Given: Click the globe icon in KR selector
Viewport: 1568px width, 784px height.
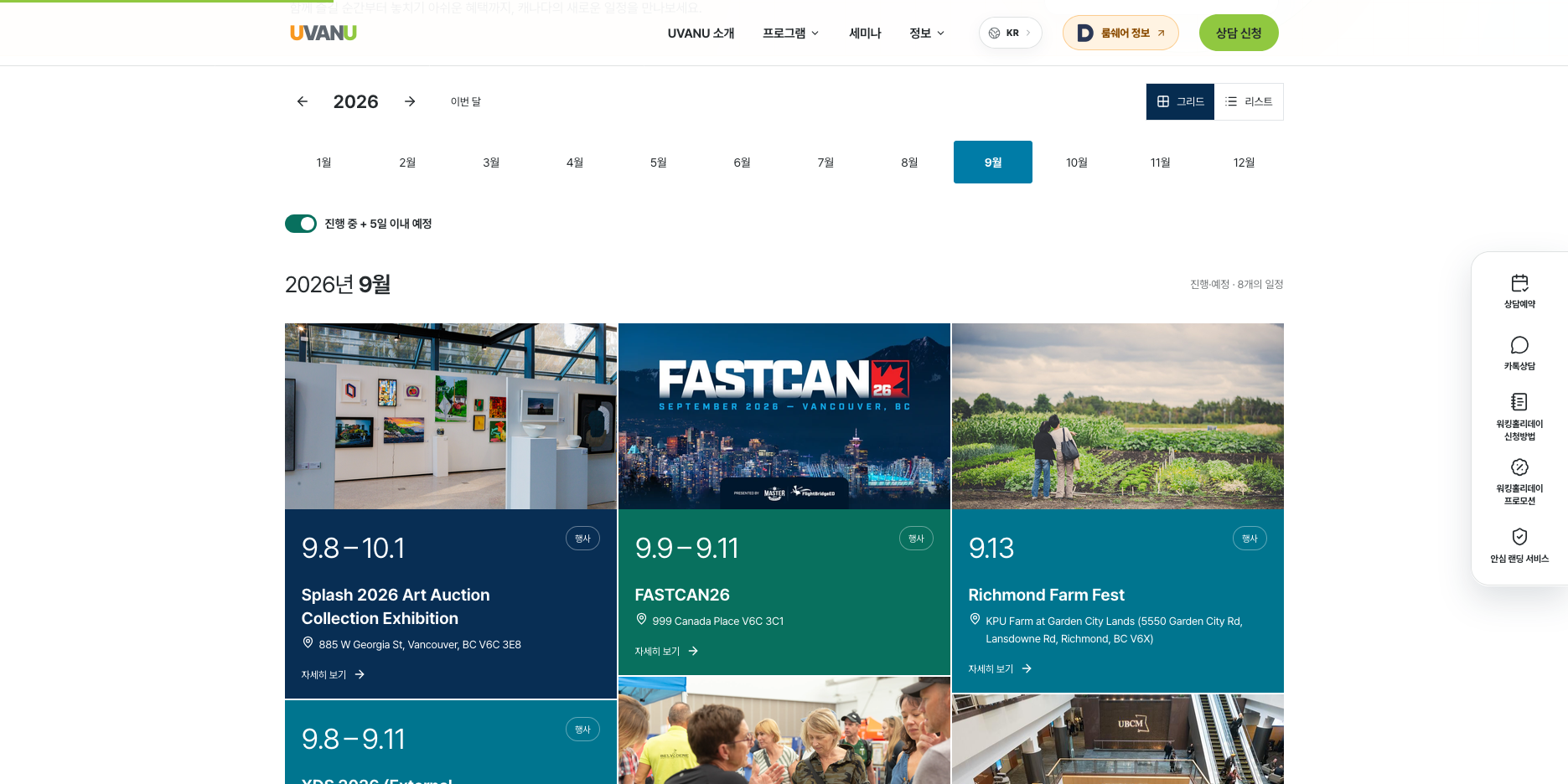Looking at the screenshot, I should 994,33.
